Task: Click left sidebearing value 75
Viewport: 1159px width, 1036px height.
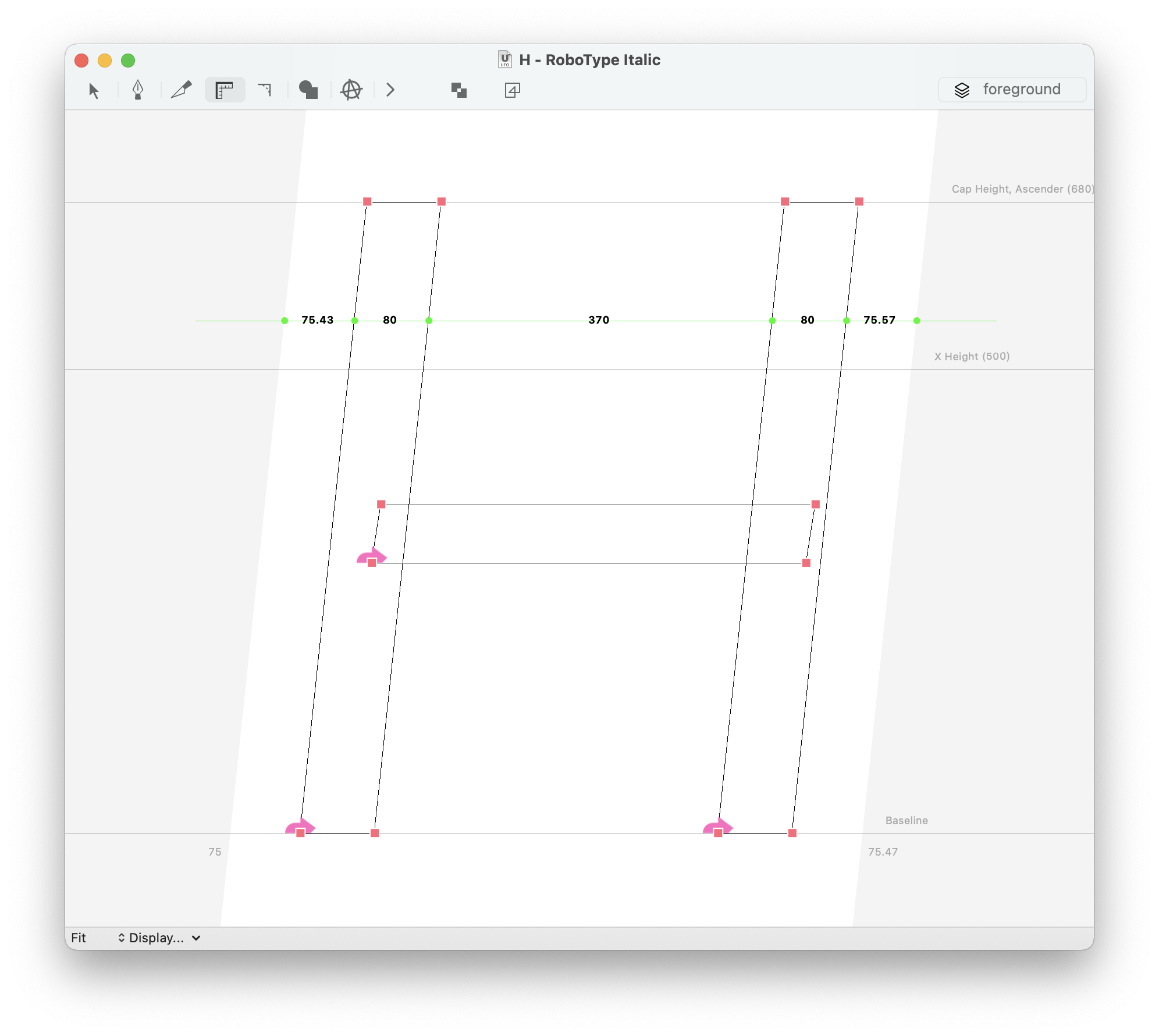Action: (215, 851)
